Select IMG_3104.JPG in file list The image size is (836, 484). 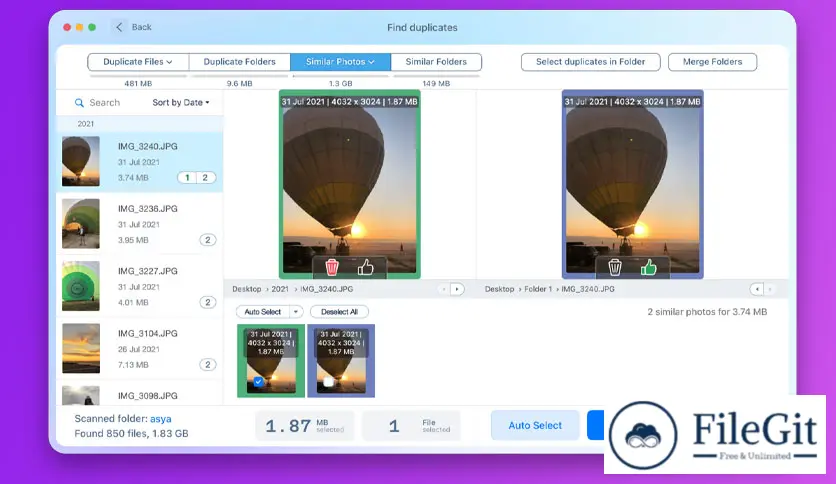[140, 349]
